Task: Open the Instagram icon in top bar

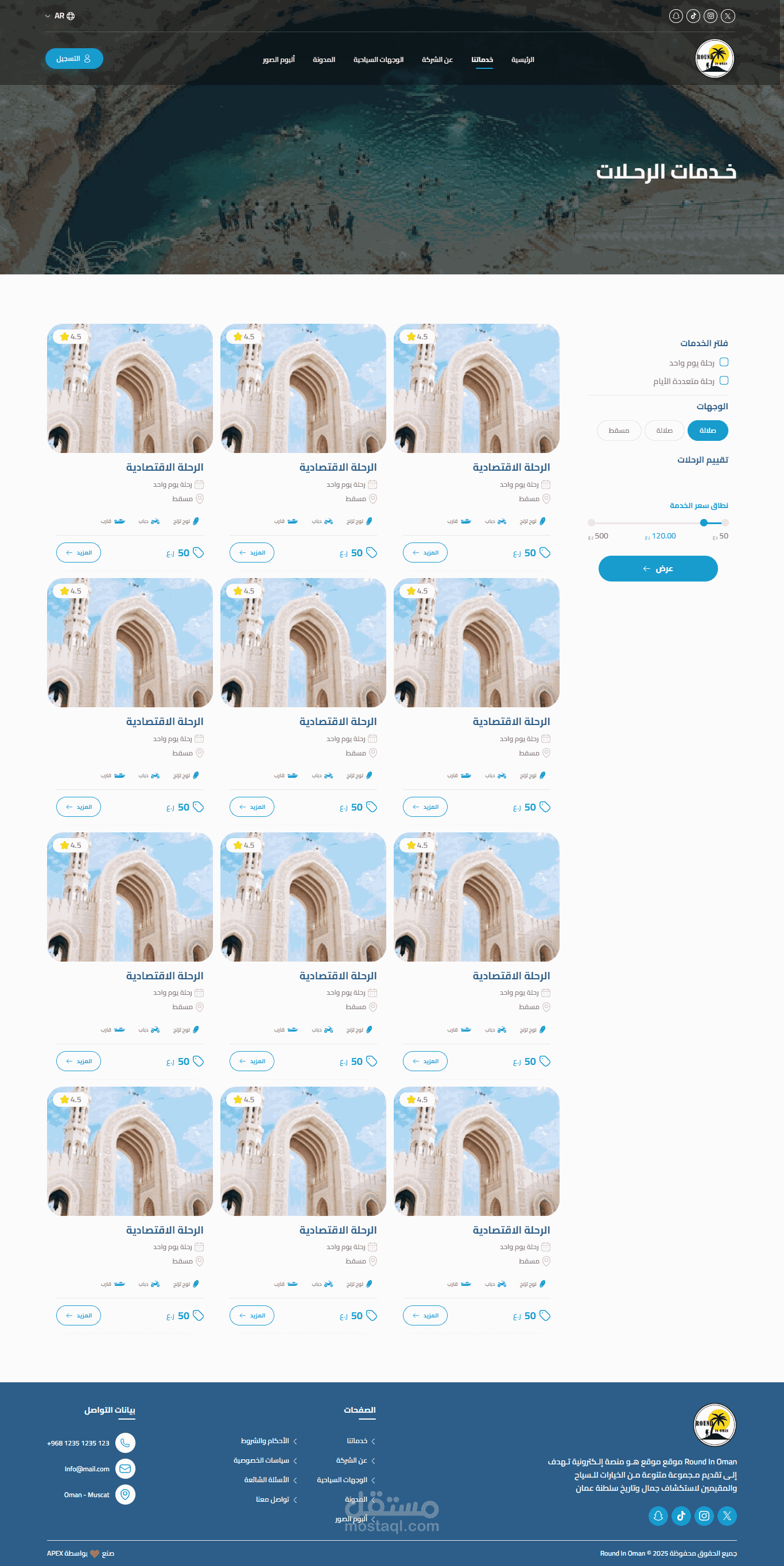Action: pos(711,16)
